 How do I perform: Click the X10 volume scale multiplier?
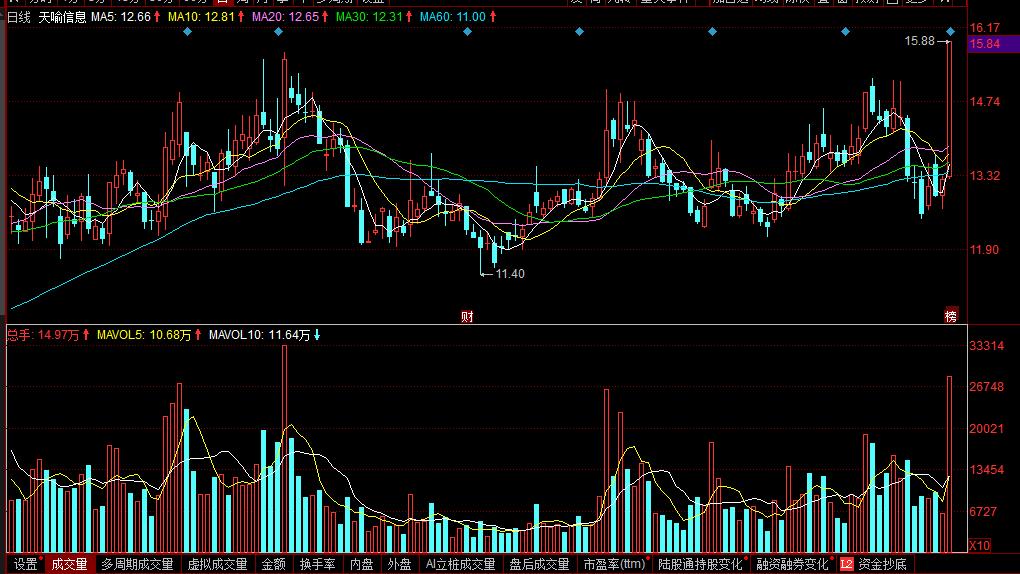pos(980,545)
